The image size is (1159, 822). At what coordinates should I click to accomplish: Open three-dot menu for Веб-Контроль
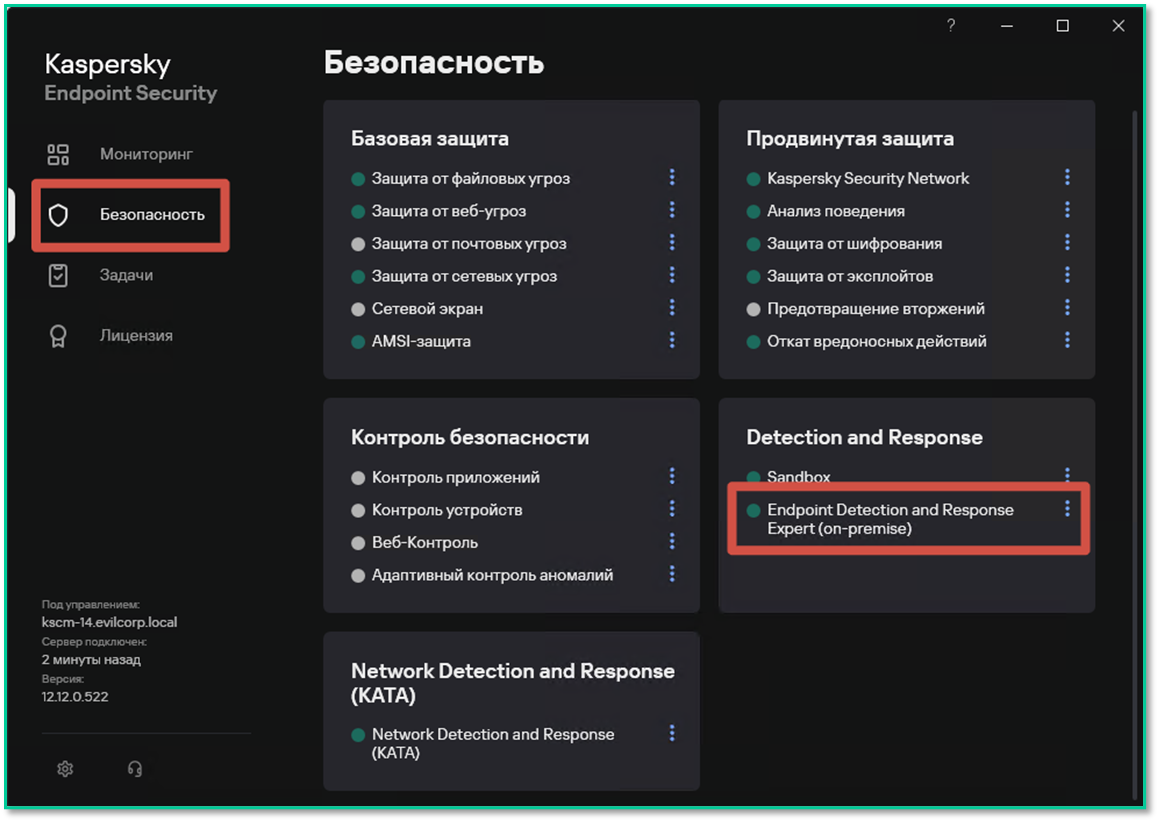tap(672, 541)
